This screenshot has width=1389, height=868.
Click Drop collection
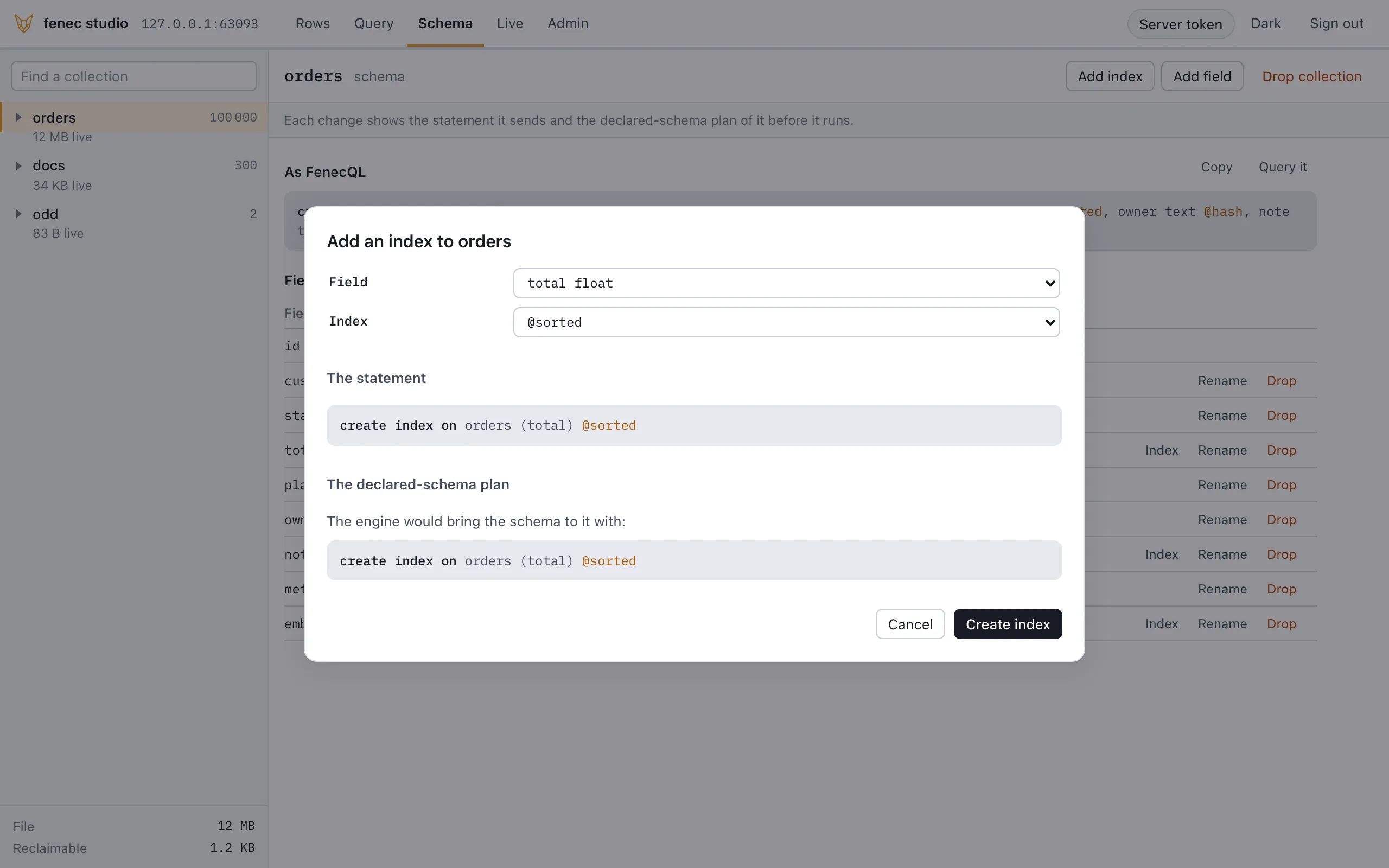point(1311,76)
